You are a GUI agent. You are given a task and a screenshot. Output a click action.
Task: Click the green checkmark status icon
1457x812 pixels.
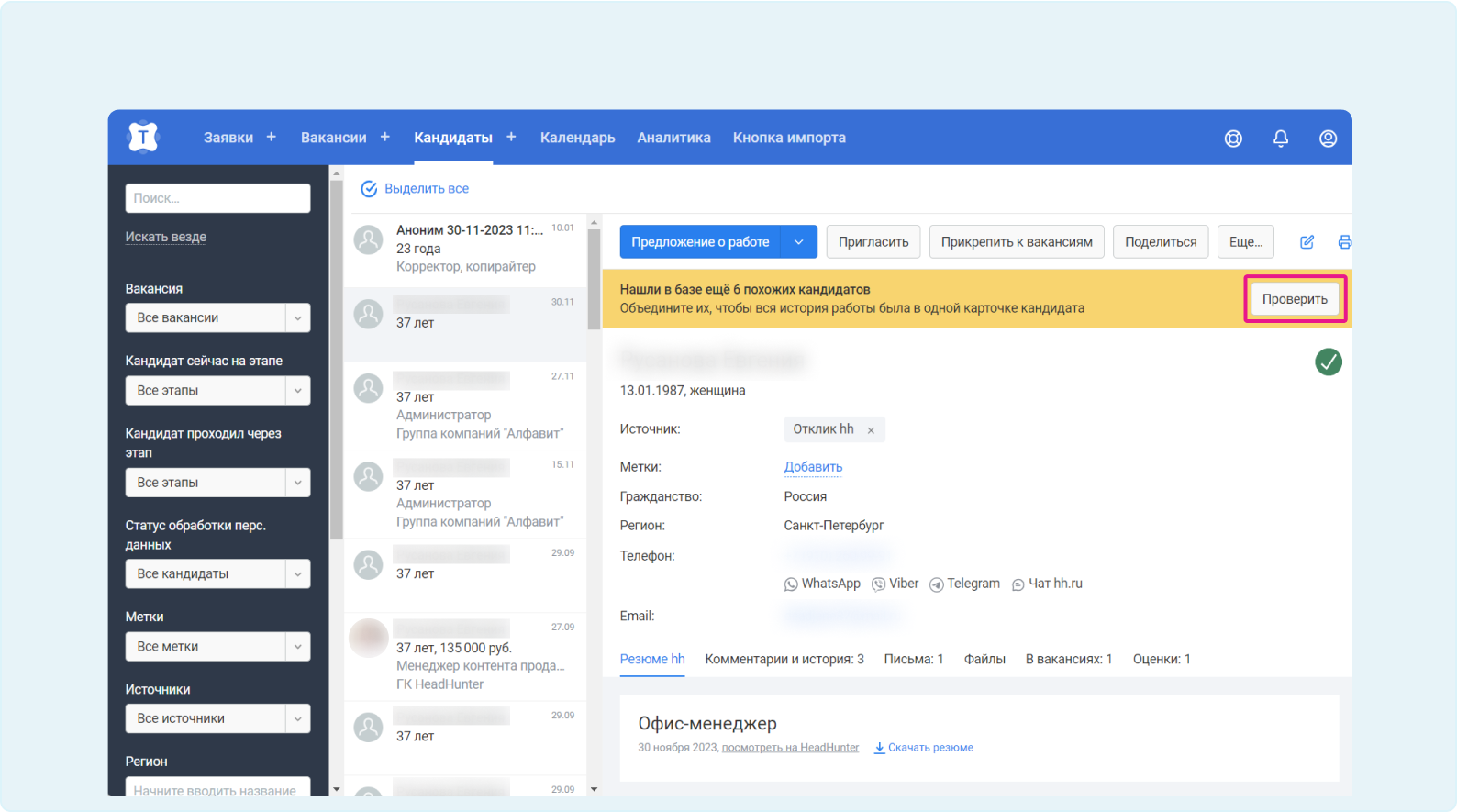tap(1328, 362)
